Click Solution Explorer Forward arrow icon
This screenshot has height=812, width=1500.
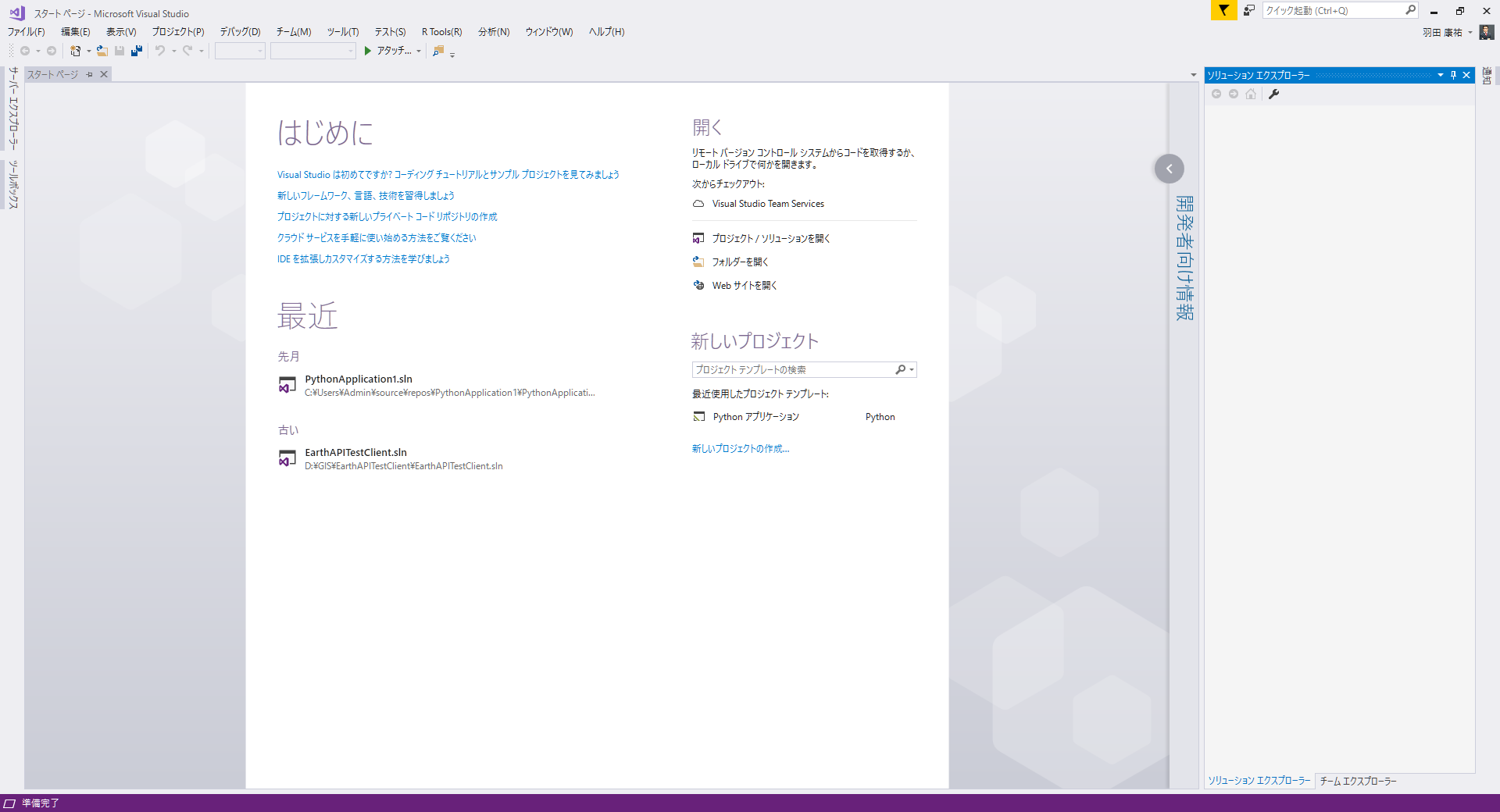click(x=1234, y=94)
